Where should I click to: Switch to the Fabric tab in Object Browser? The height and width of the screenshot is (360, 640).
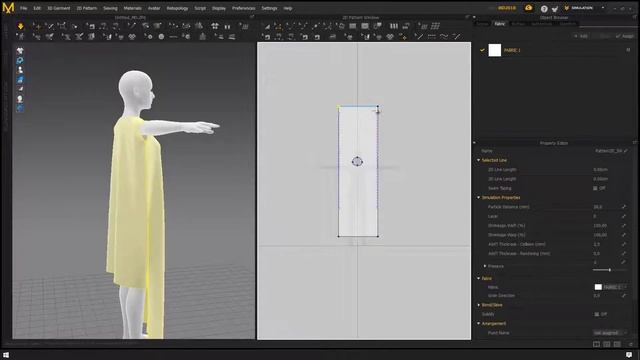coord(499,24)
